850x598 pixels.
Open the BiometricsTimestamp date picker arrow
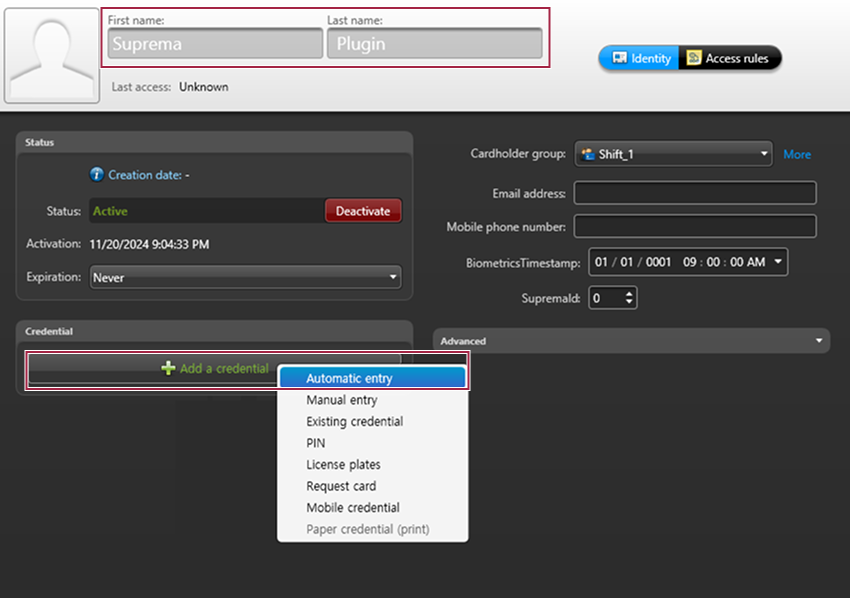point(778,262)
